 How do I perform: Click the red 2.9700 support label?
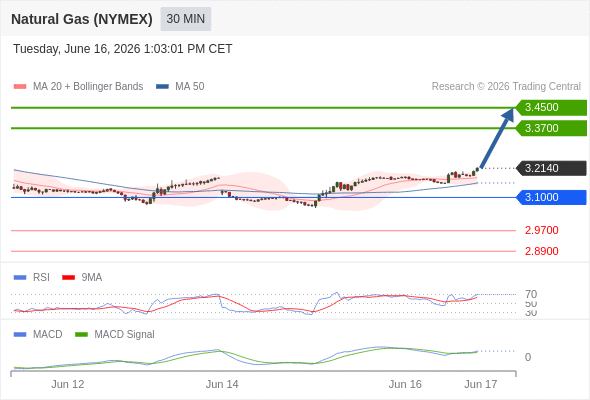tap(541, 230)
